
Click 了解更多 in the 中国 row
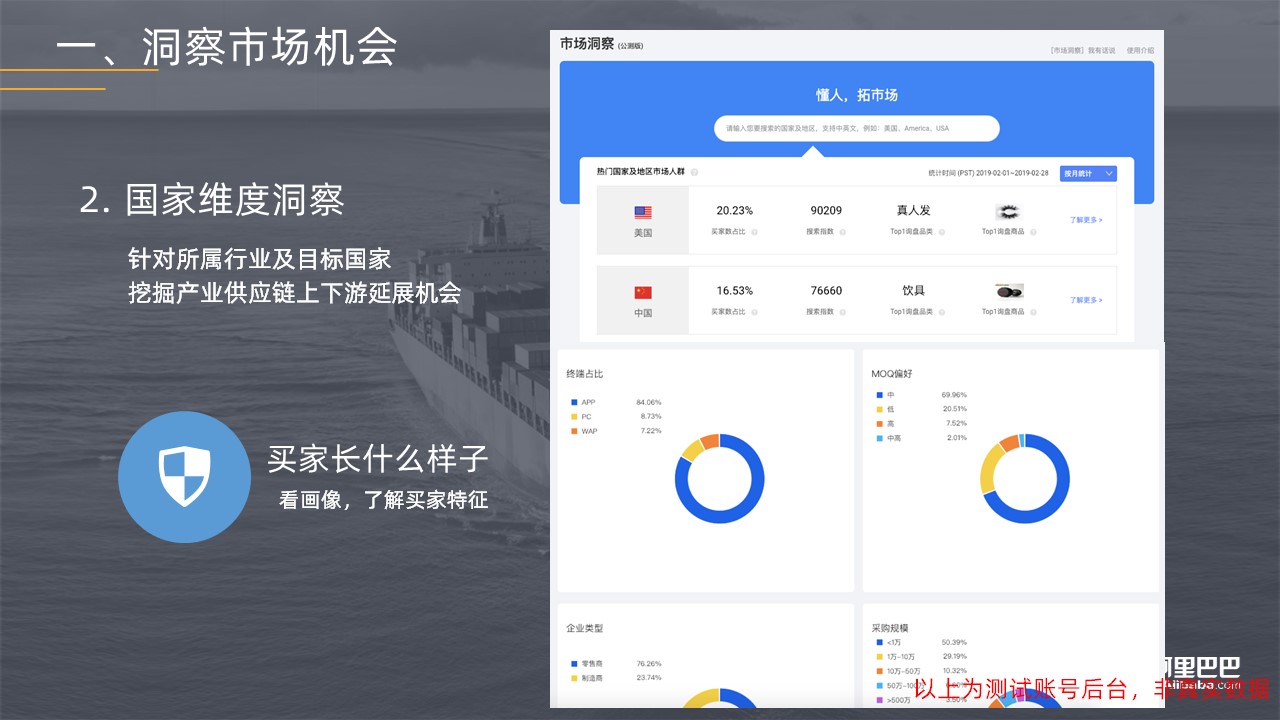point(1086,299)
